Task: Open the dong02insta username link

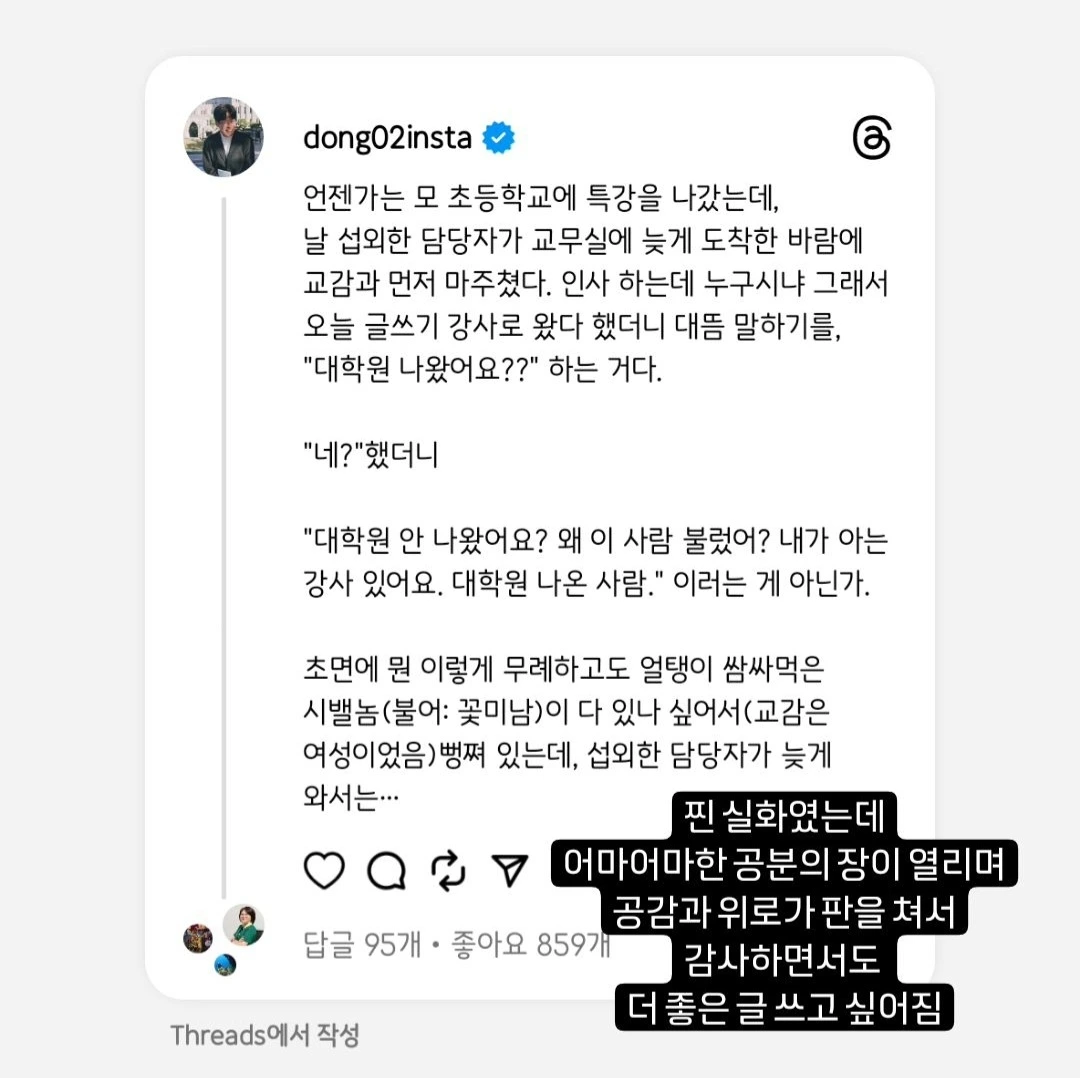Action: click(x=387, y=138)
